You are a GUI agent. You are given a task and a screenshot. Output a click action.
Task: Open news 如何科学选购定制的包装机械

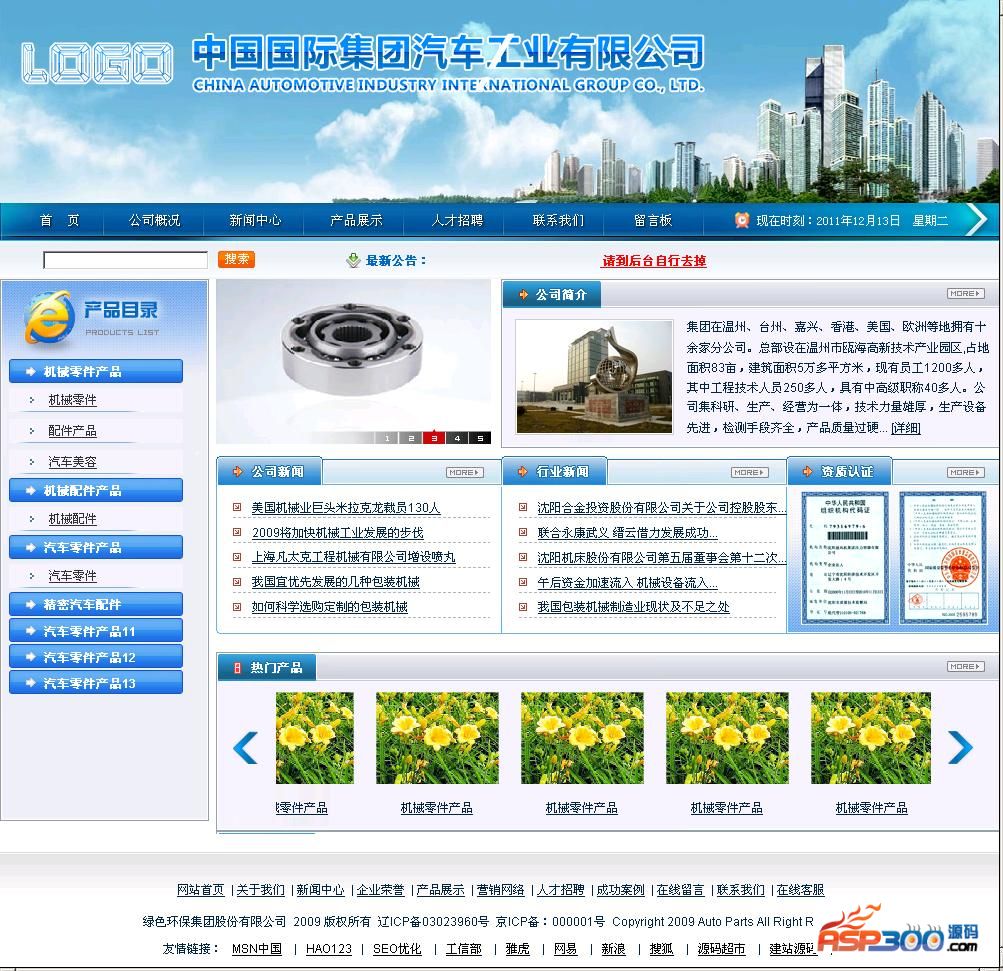click(329, 607)
